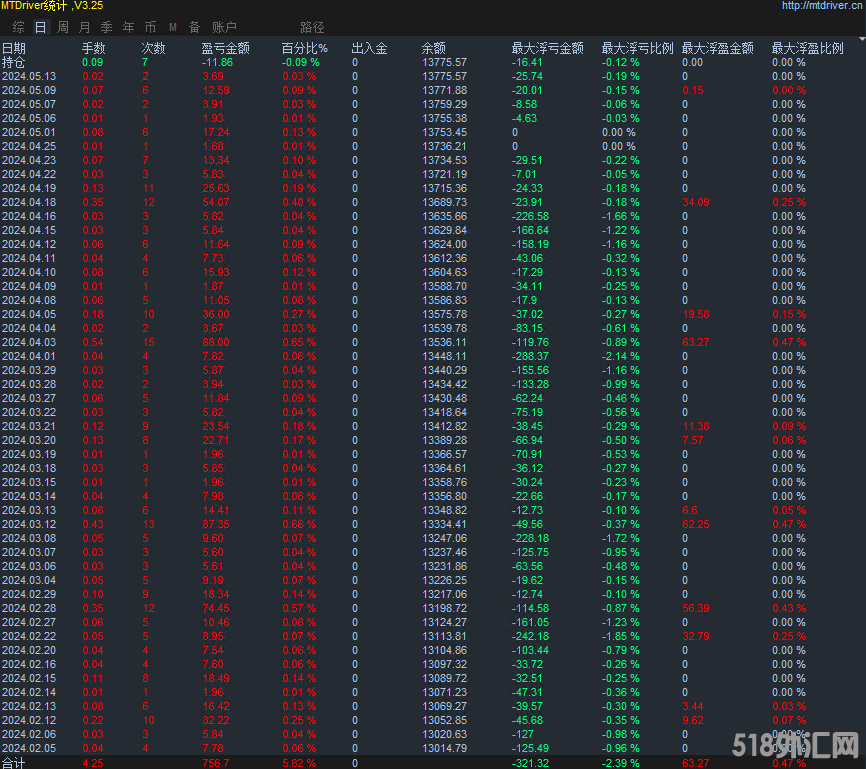Click the M tab
866x769 pixels.
point(173,27)
